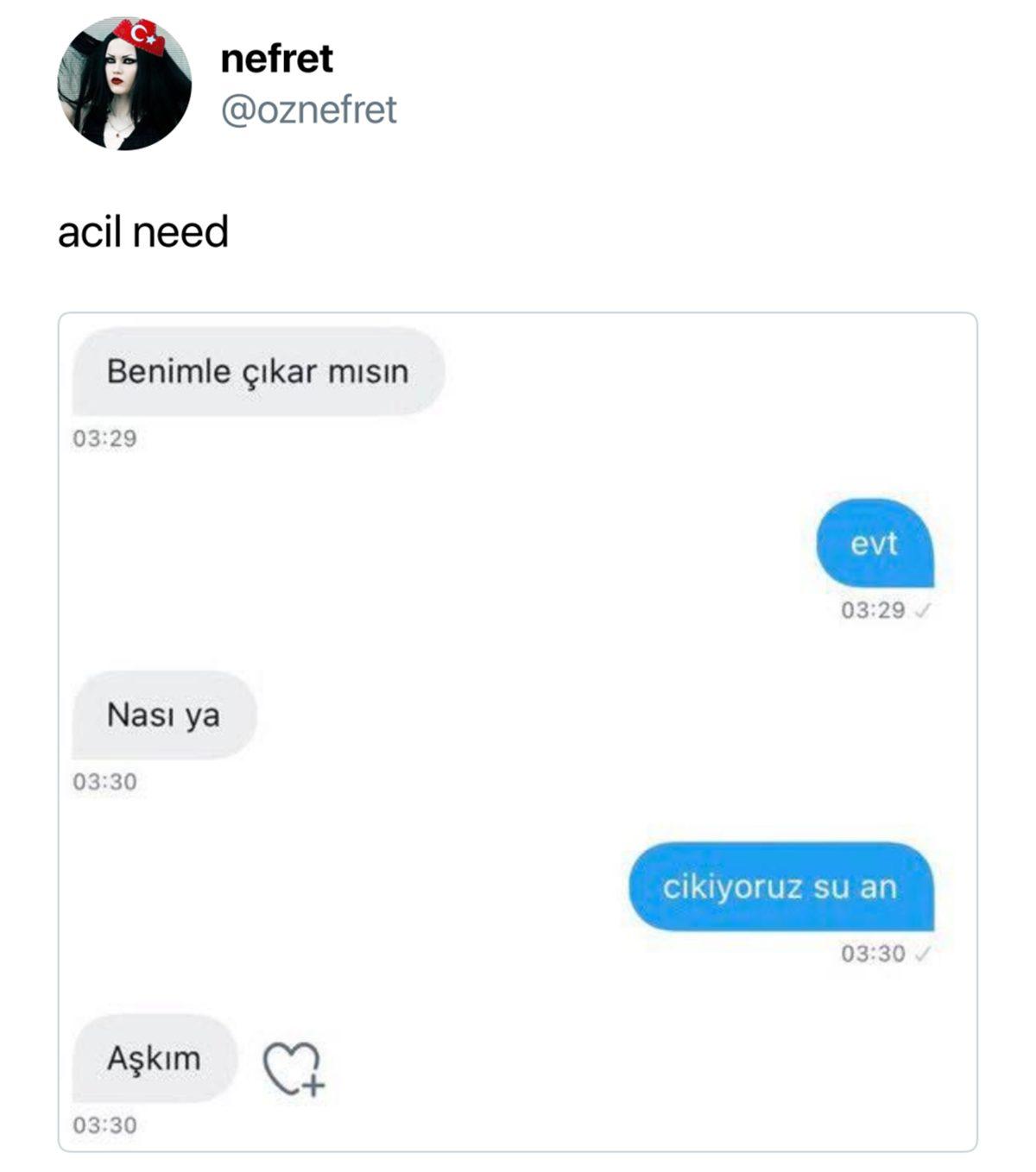1036x1172 pixels.
Task: Select the blue evt reply bubble
Action: click(874, 544)
